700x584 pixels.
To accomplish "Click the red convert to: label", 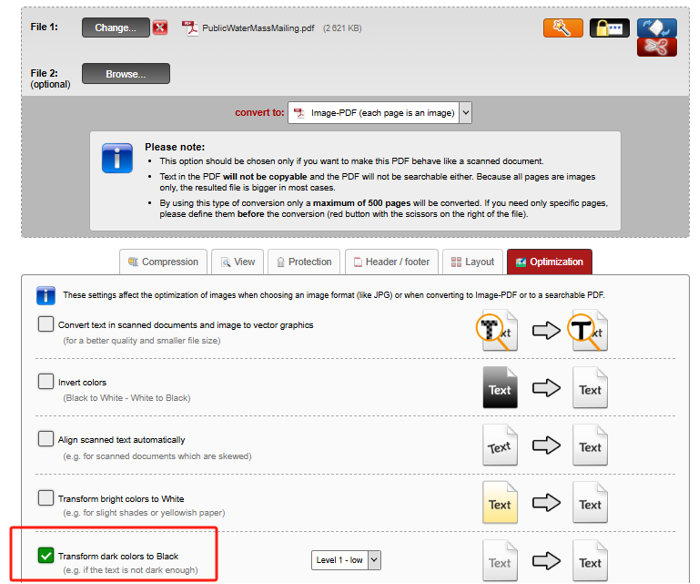I will [259, 113].
